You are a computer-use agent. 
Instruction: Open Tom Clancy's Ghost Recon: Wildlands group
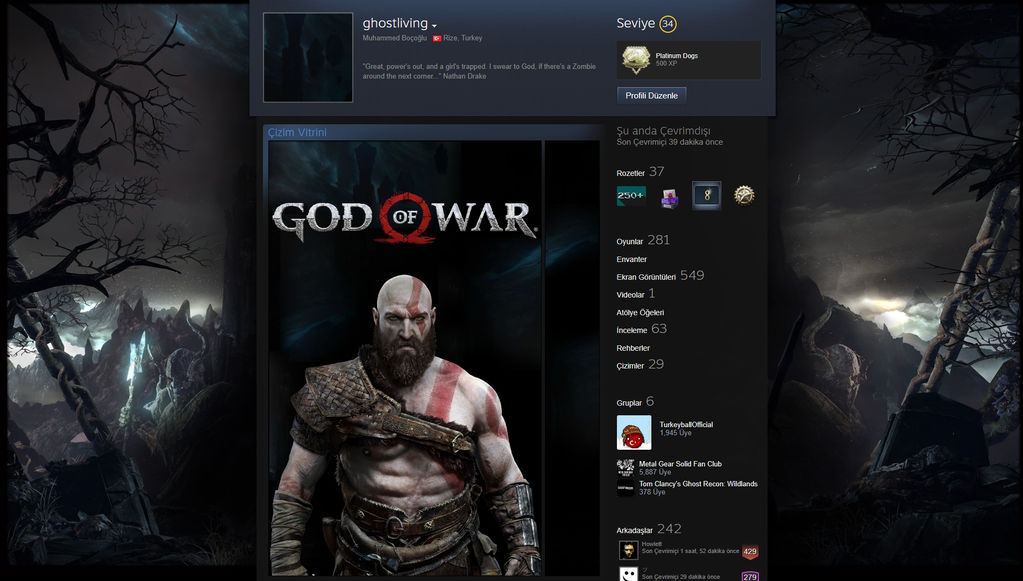tap(698, 484)
